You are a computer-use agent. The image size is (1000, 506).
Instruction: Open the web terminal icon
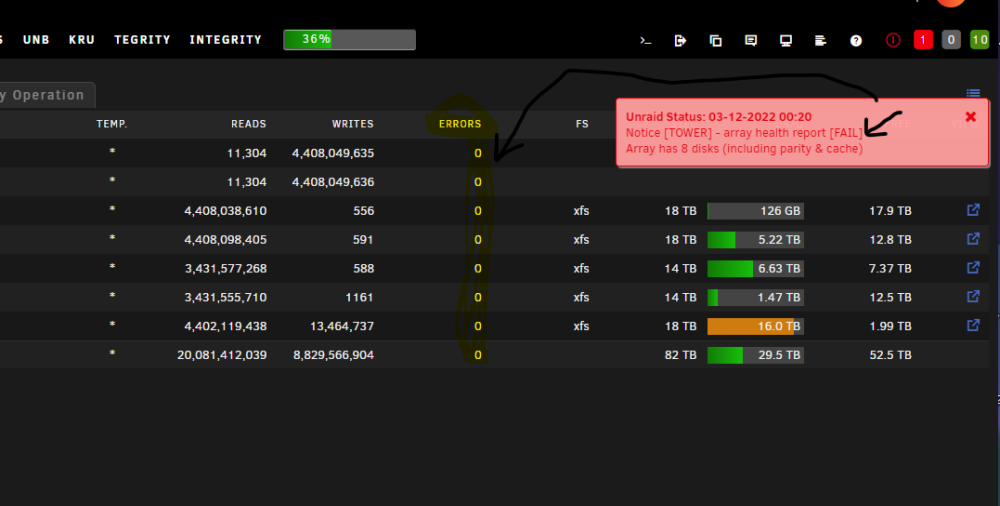[645, 40]
